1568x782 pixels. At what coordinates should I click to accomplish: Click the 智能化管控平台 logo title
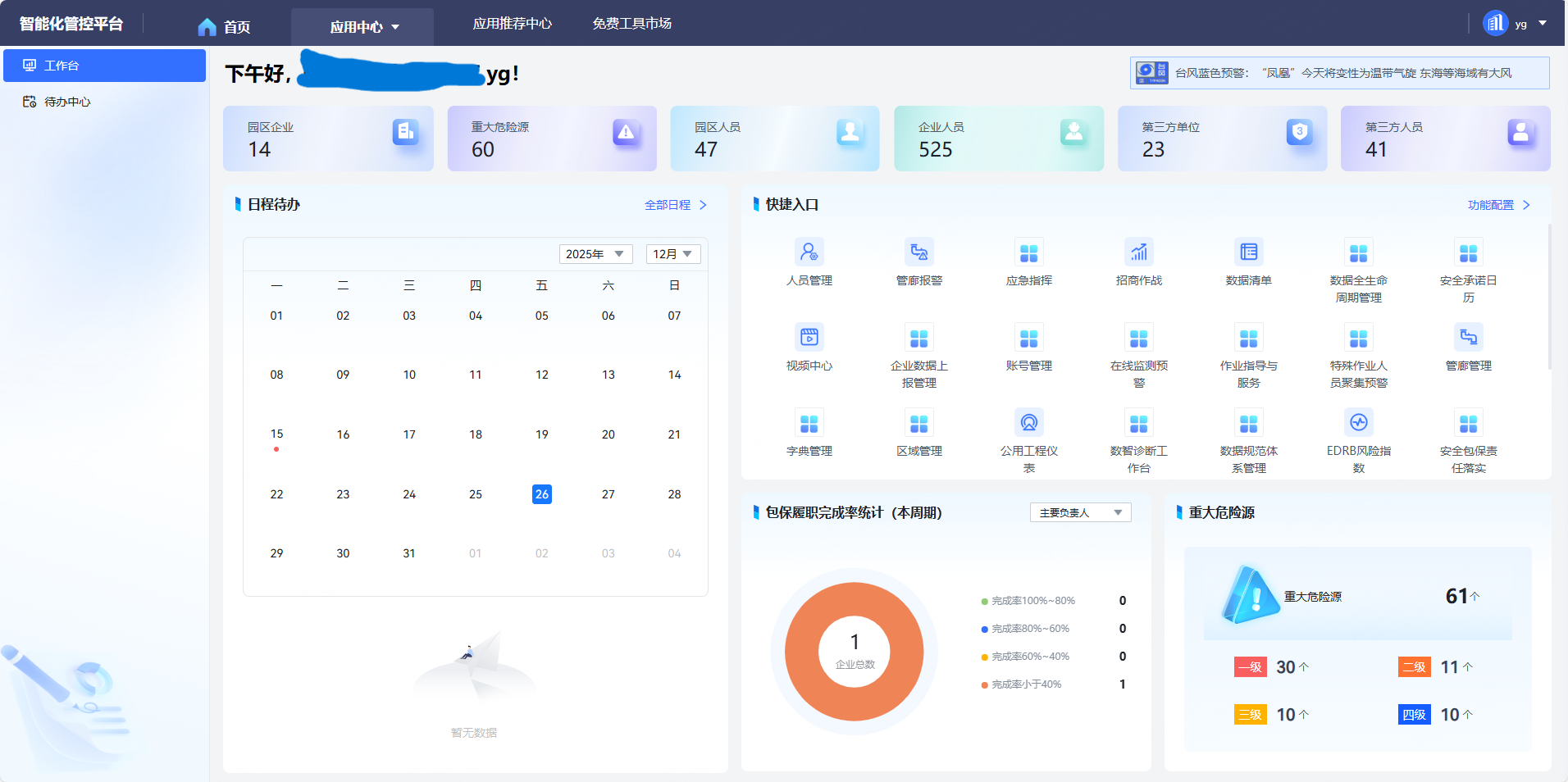coord(71,24)
